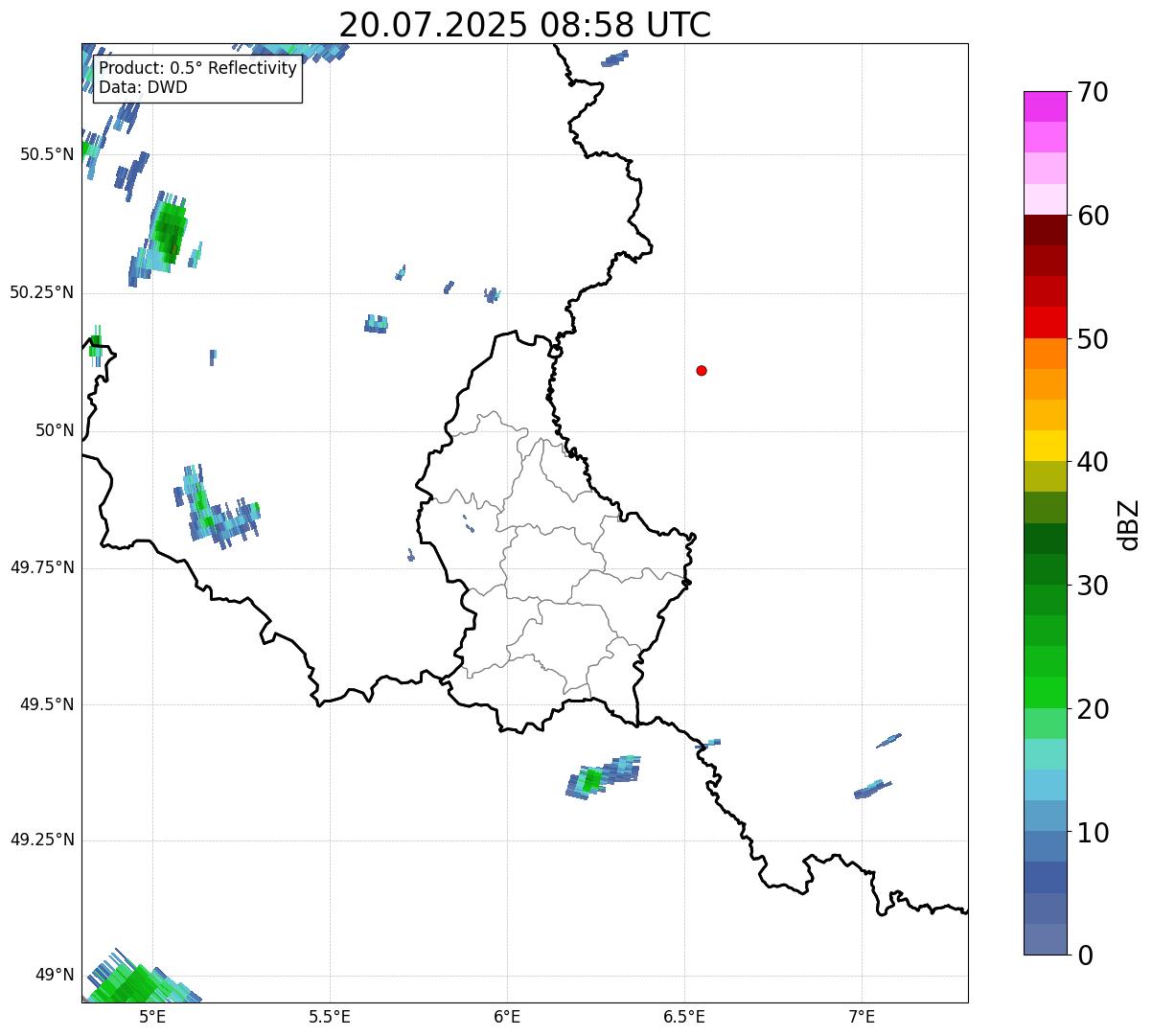
Task: Click the dark maroon colorbar segment below 60
Action: pyautogui.click(x=1046, y=230)
